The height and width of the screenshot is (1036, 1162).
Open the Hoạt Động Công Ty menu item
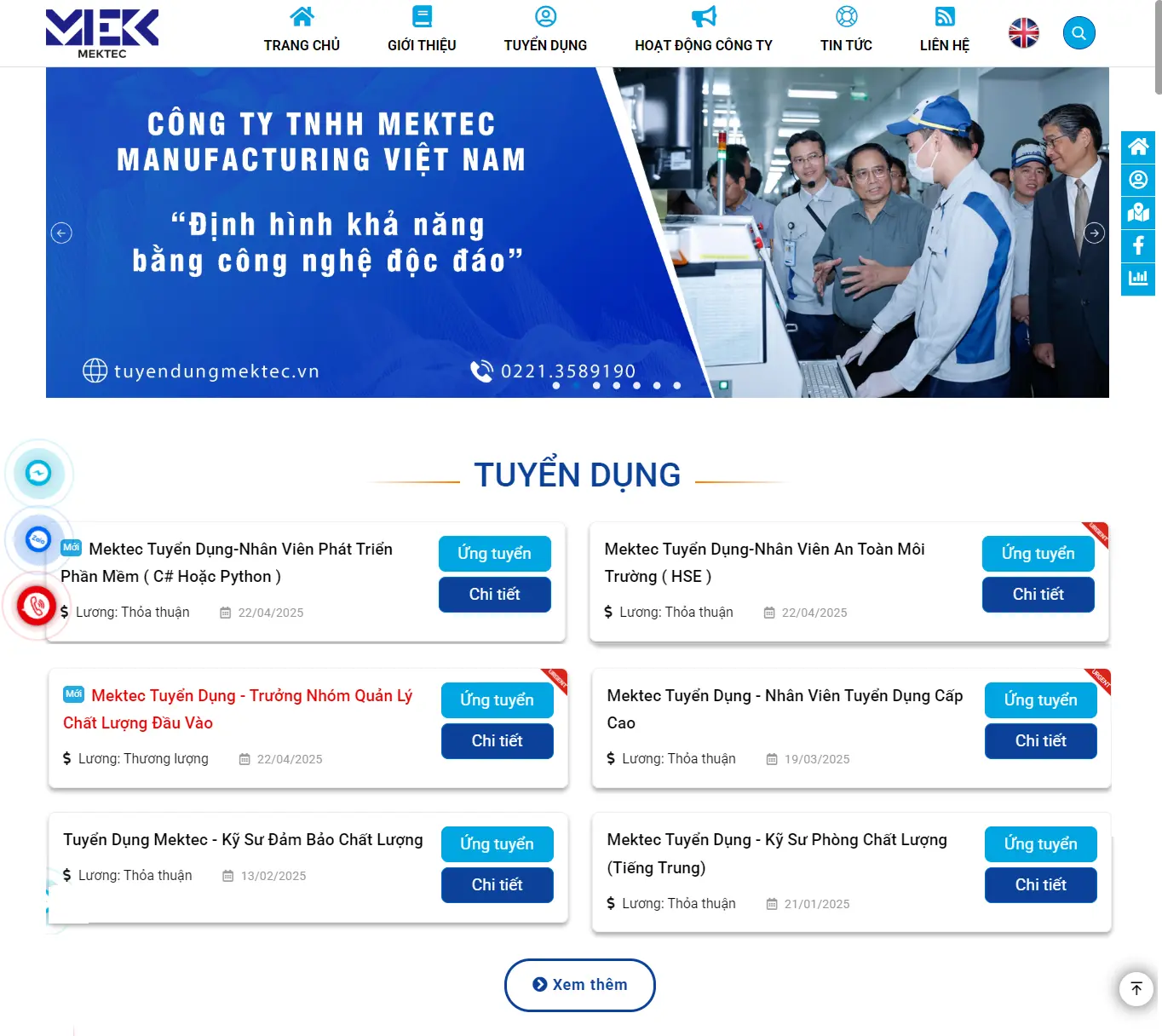704,45
